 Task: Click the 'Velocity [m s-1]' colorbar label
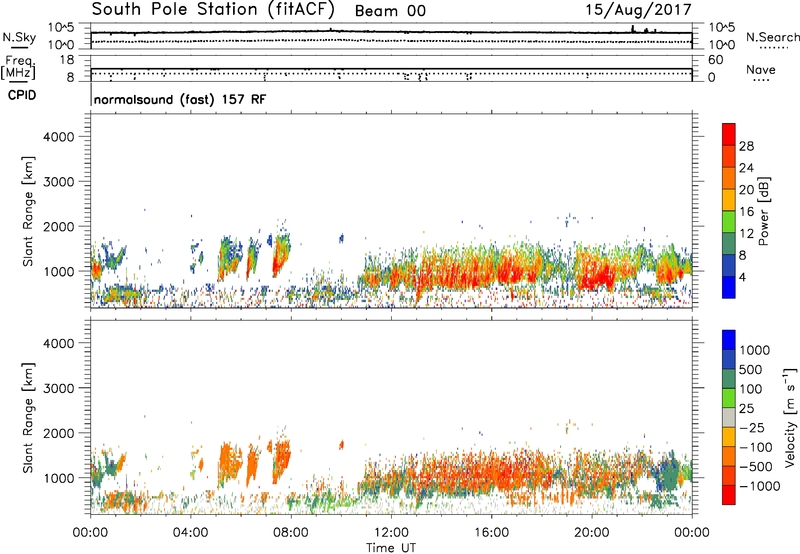[x=790, y=417]
